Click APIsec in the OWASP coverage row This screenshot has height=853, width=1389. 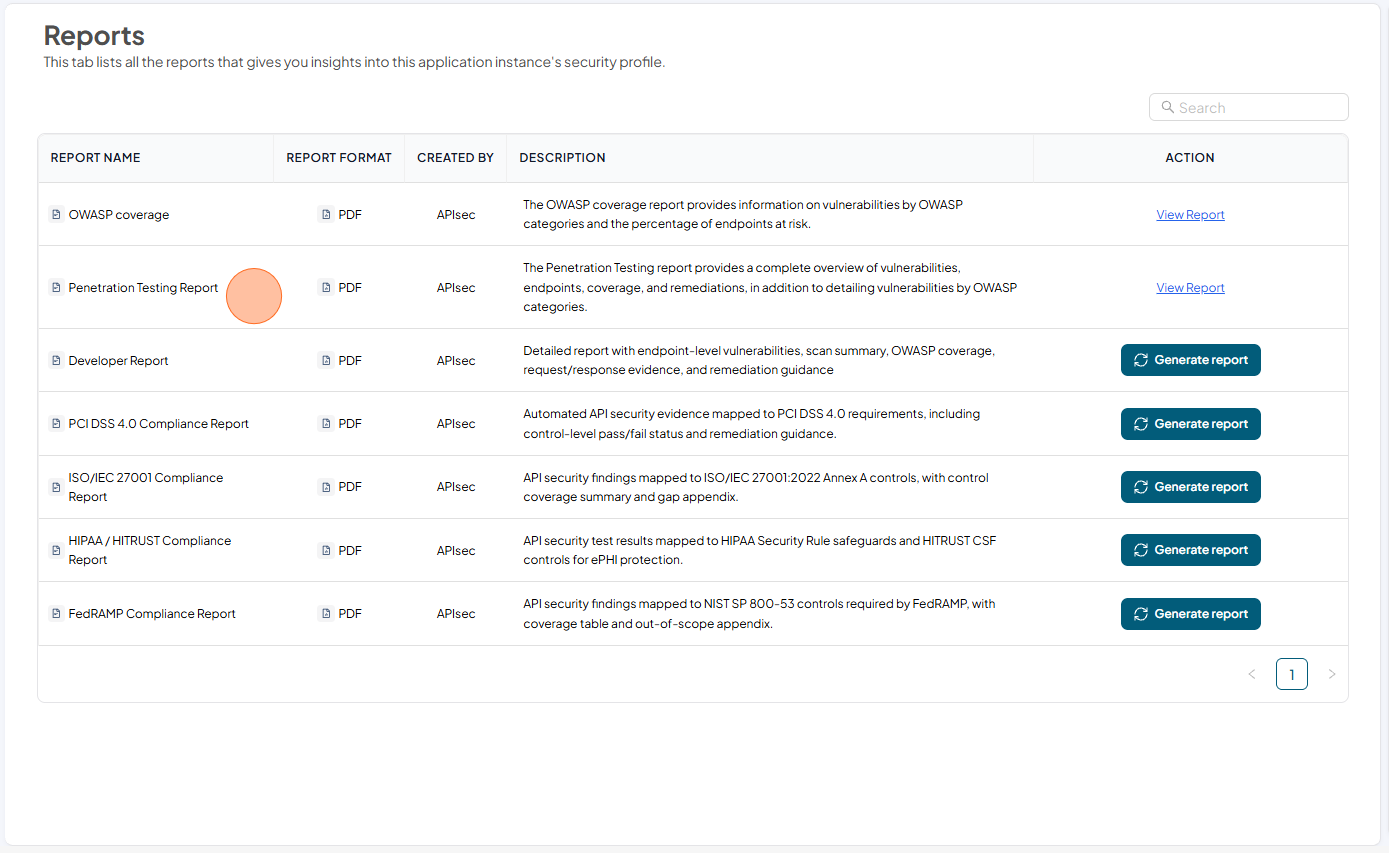(x=456, y=214)
